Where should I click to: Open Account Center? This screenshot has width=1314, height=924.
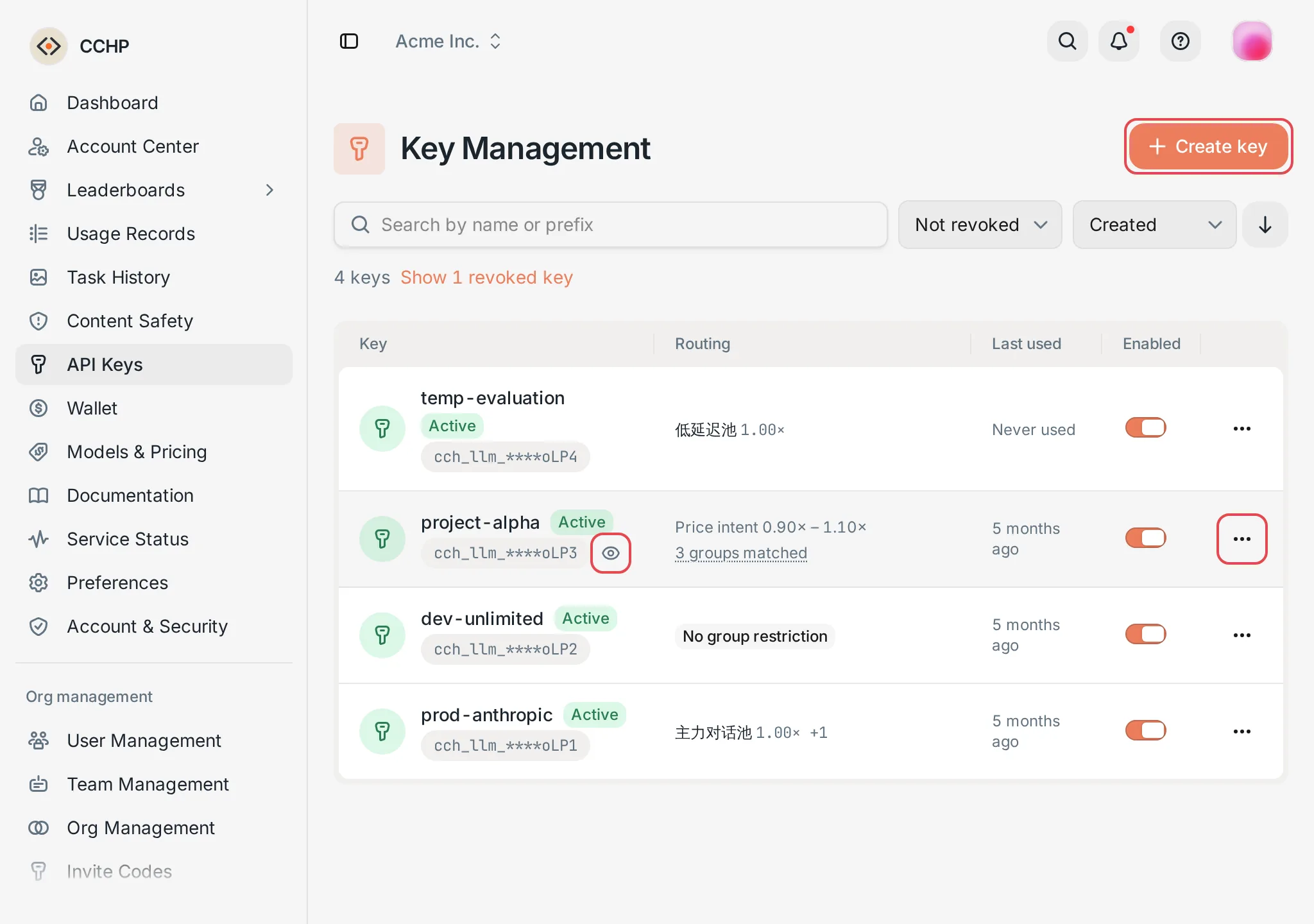tap(154, 146)
